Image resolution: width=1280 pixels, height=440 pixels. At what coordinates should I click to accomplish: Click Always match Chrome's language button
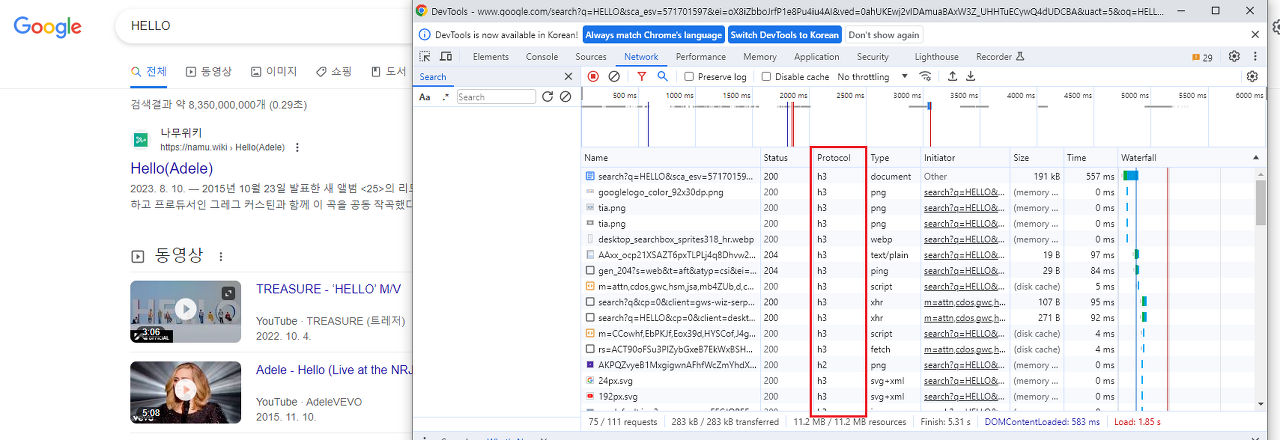pyautogui.click(x=654, y=35)
